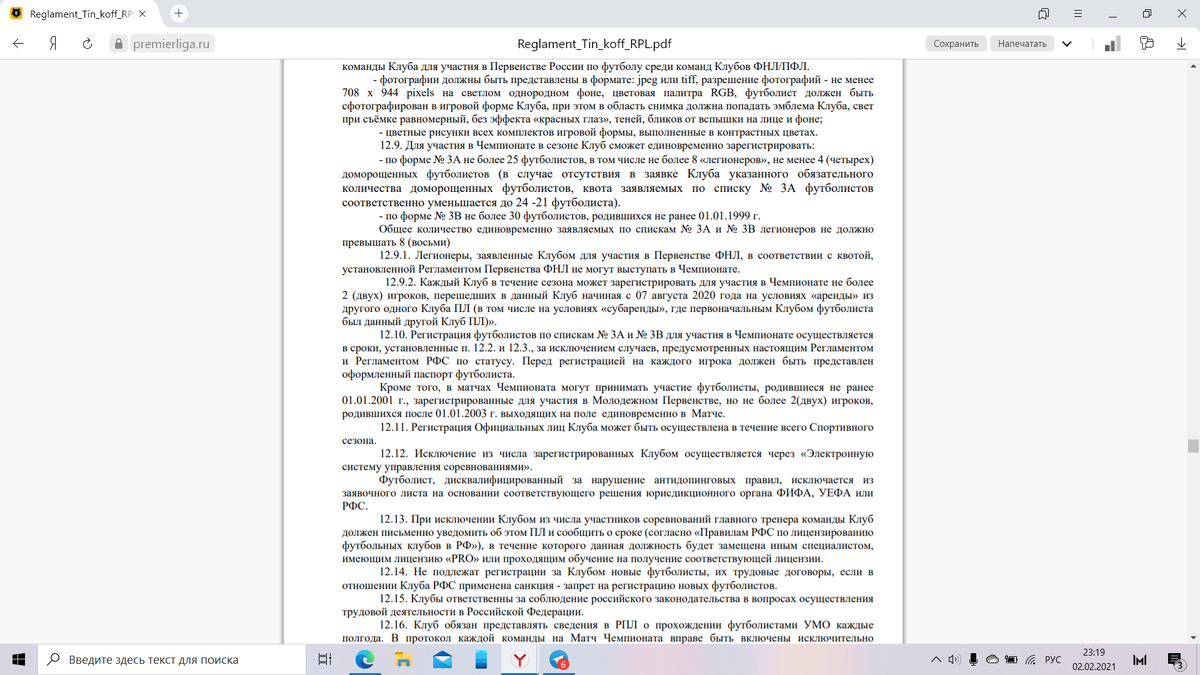Open the bookmarks icon in the title bar

pos(1043,14)
